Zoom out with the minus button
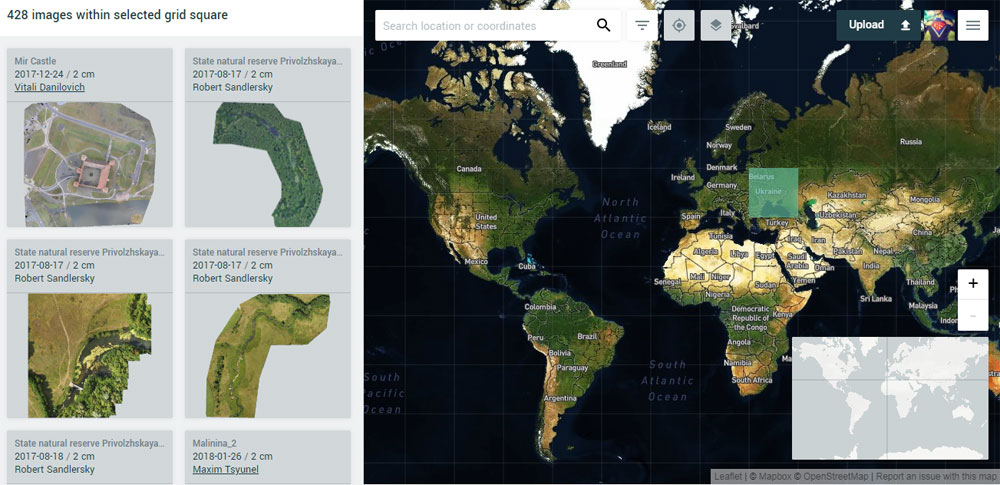Viewport: 1000px width, 485px height. tap(973, 315)
